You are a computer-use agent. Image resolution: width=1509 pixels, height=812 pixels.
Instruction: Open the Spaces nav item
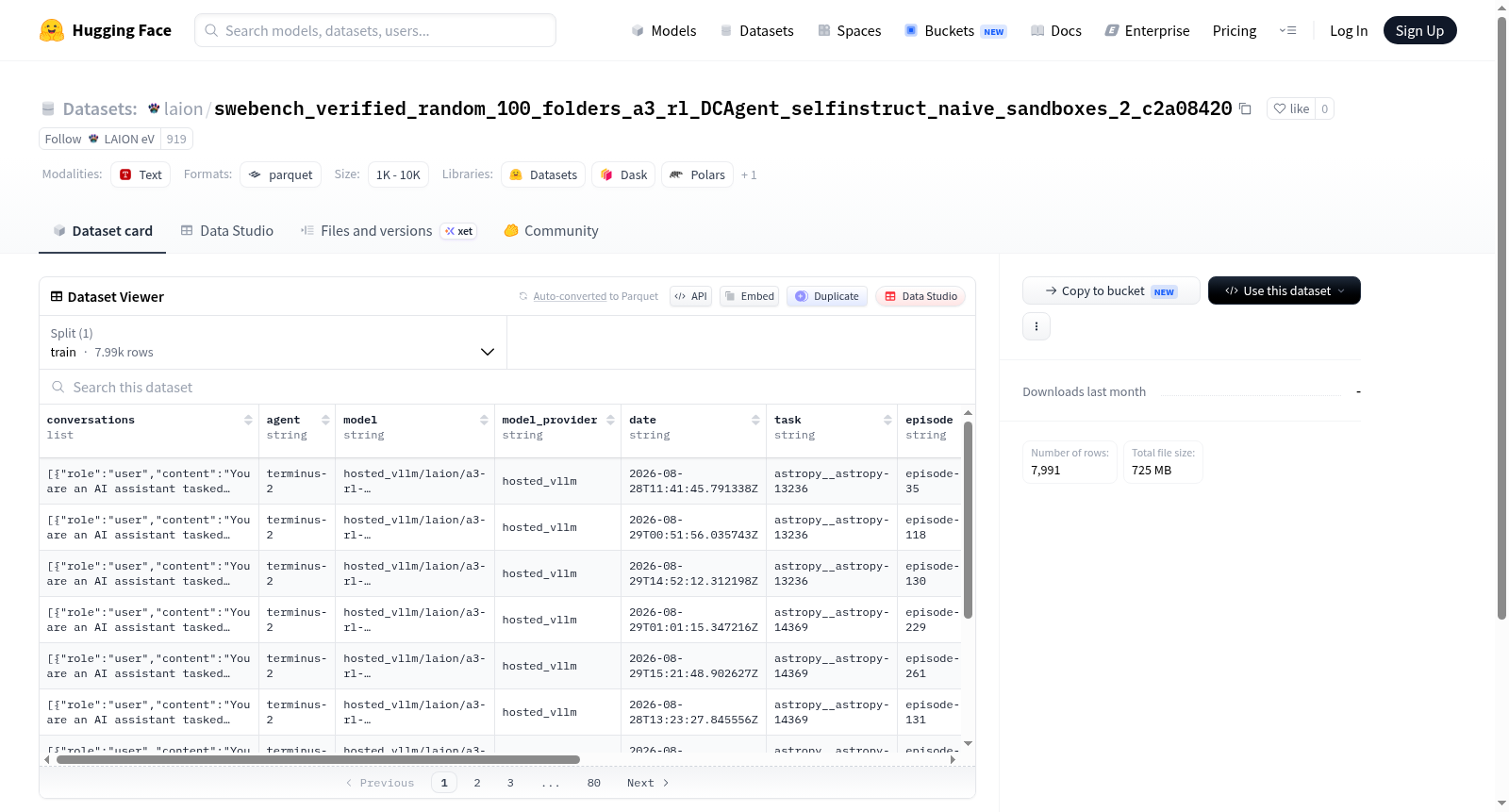tap(850, 30)
